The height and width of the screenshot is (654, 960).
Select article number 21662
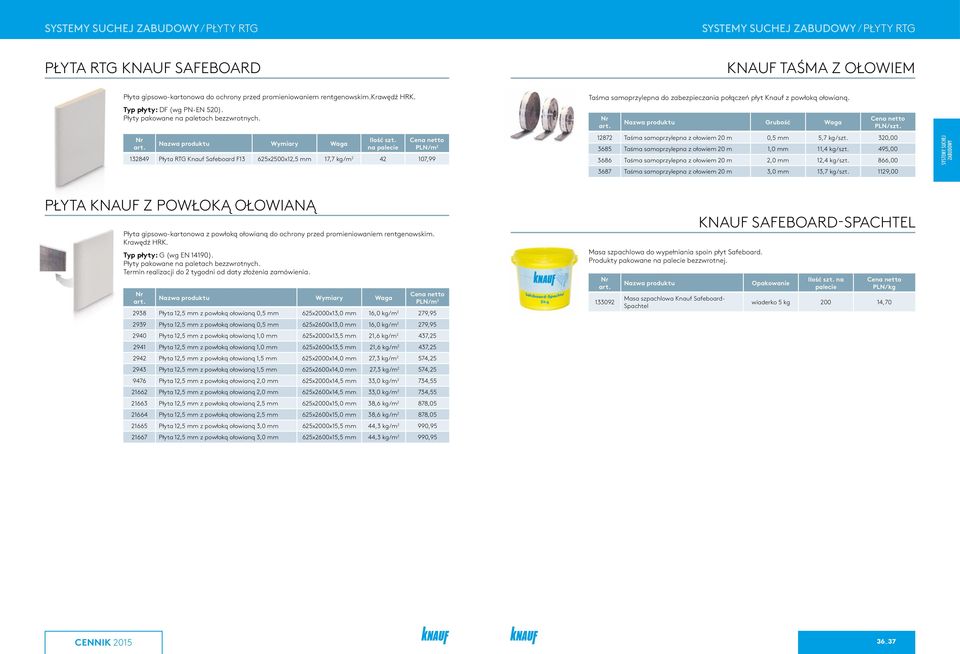[x=139, y=392]
